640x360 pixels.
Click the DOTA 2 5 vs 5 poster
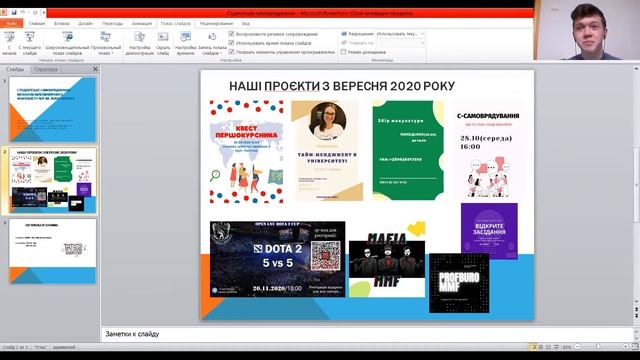278,259
